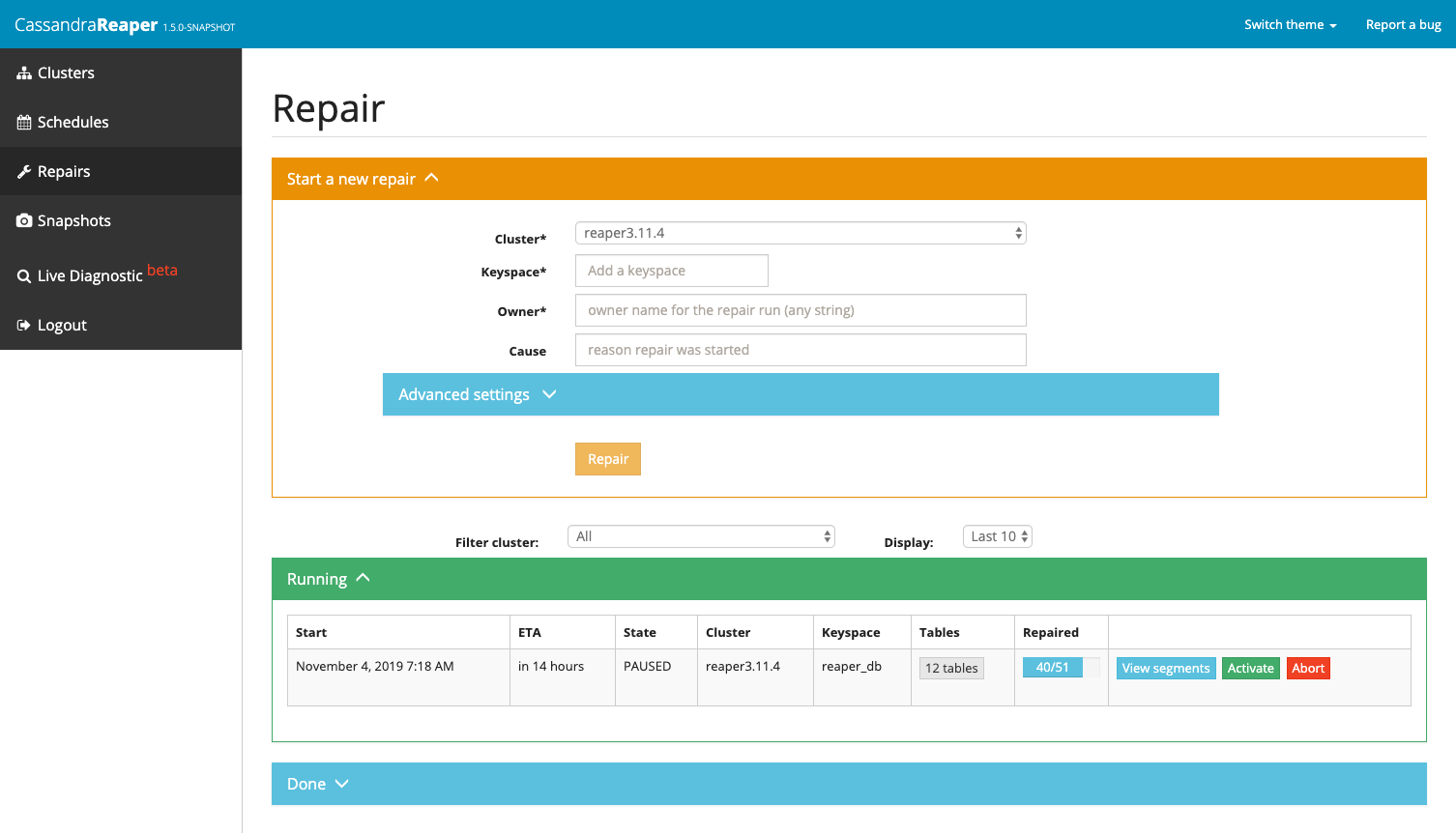Open the Switch theme dropdown
Screen dimensions: 1456x834
1291,25
